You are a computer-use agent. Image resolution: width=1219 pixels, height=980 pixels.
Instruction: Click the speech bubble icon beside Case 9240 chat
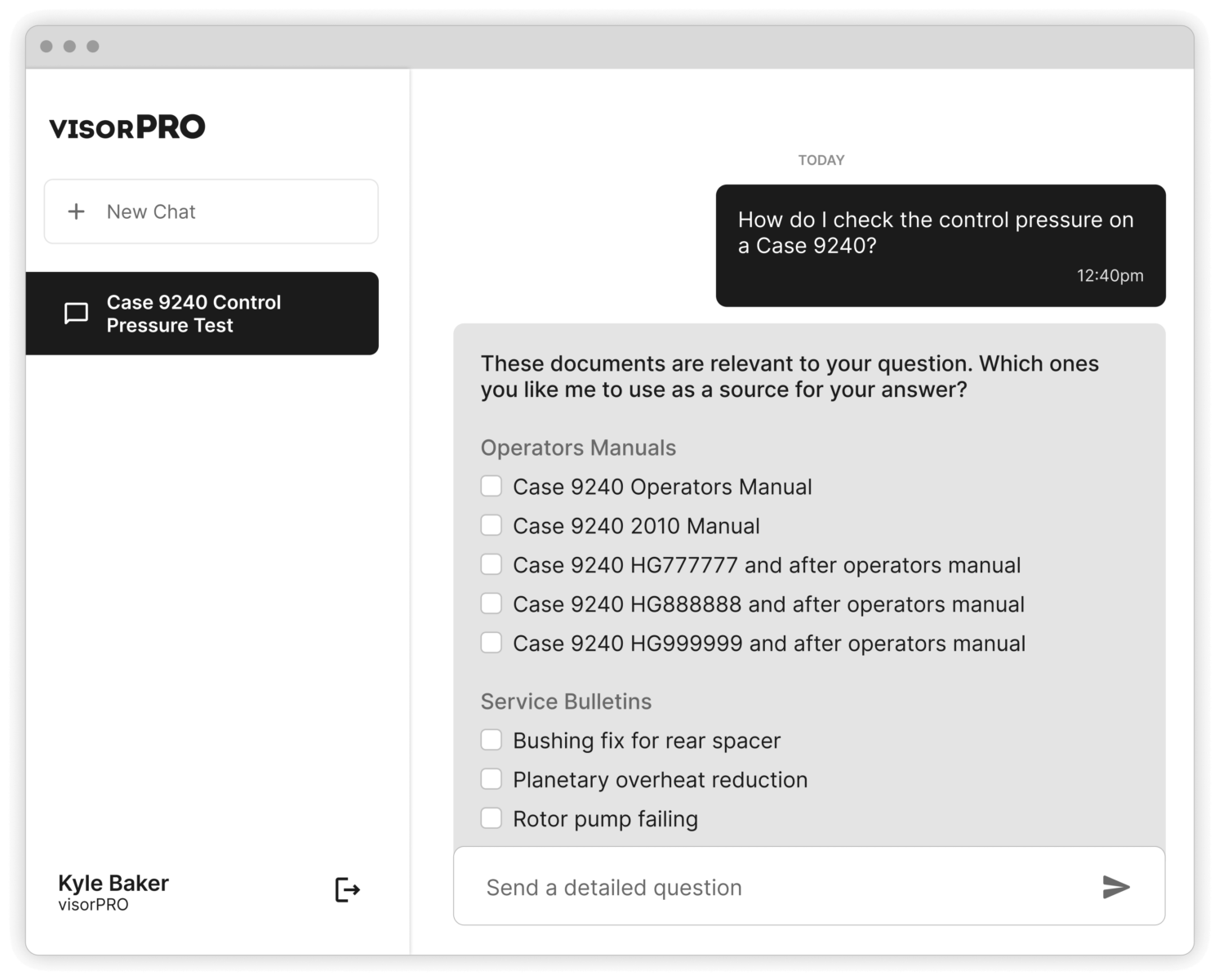click(74, 314)
